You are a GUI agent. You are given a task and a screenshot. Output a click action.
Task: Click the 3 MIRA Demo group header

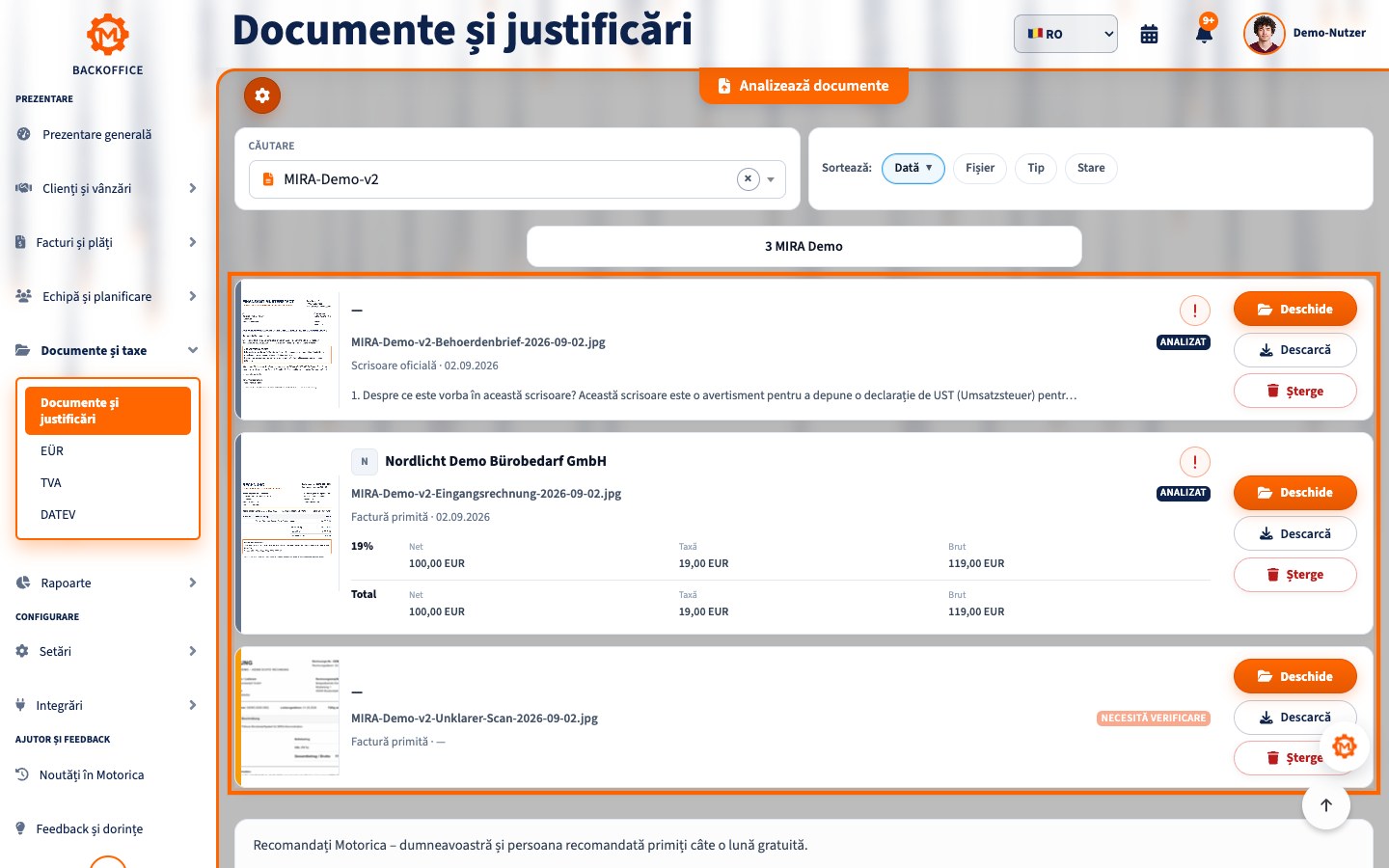click(803, 247)
